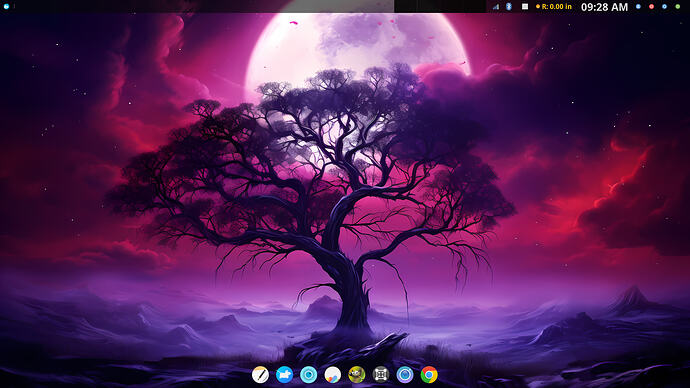Open the network signal tray icon

point(496,7)
